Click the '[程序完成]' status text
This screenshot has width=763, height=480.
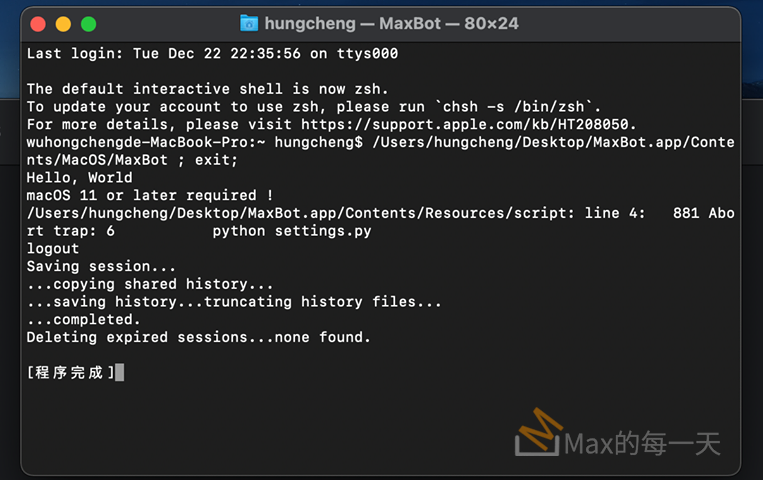point(70,373)
